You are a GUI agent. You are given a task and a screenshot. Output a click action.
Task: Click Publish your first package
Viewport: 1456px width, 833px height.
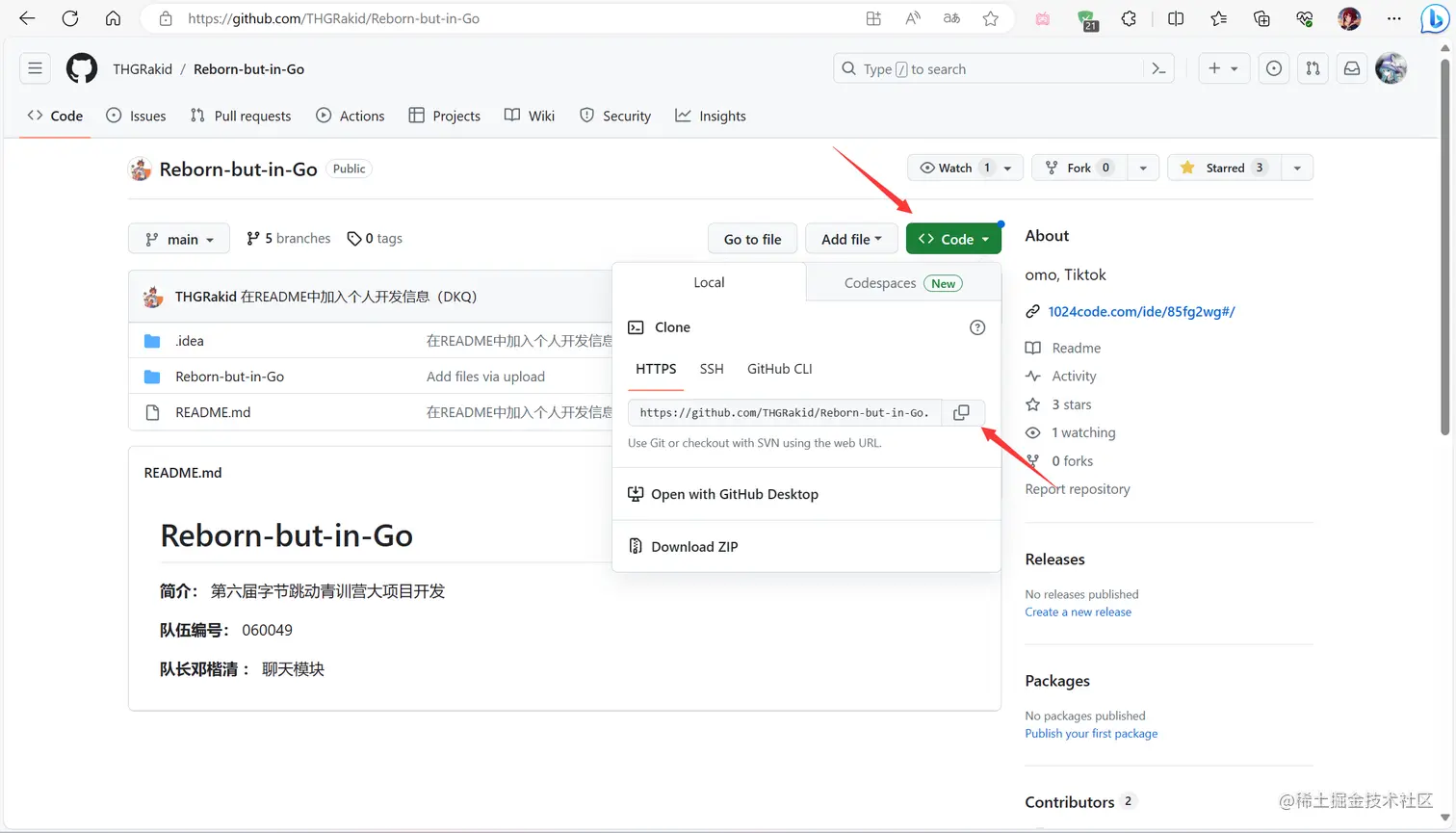[x=1091, y=734]
